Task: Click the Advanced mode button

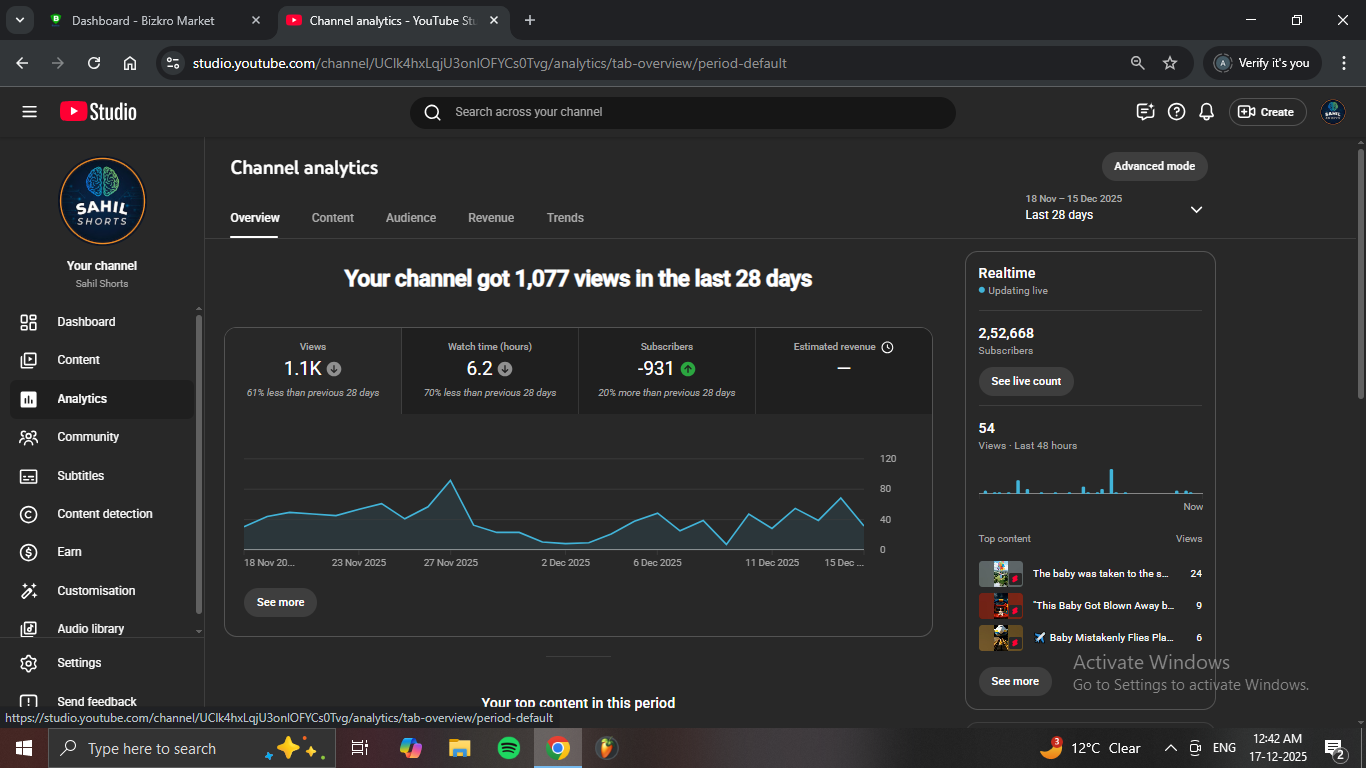Action: (x=1154, y=166)
